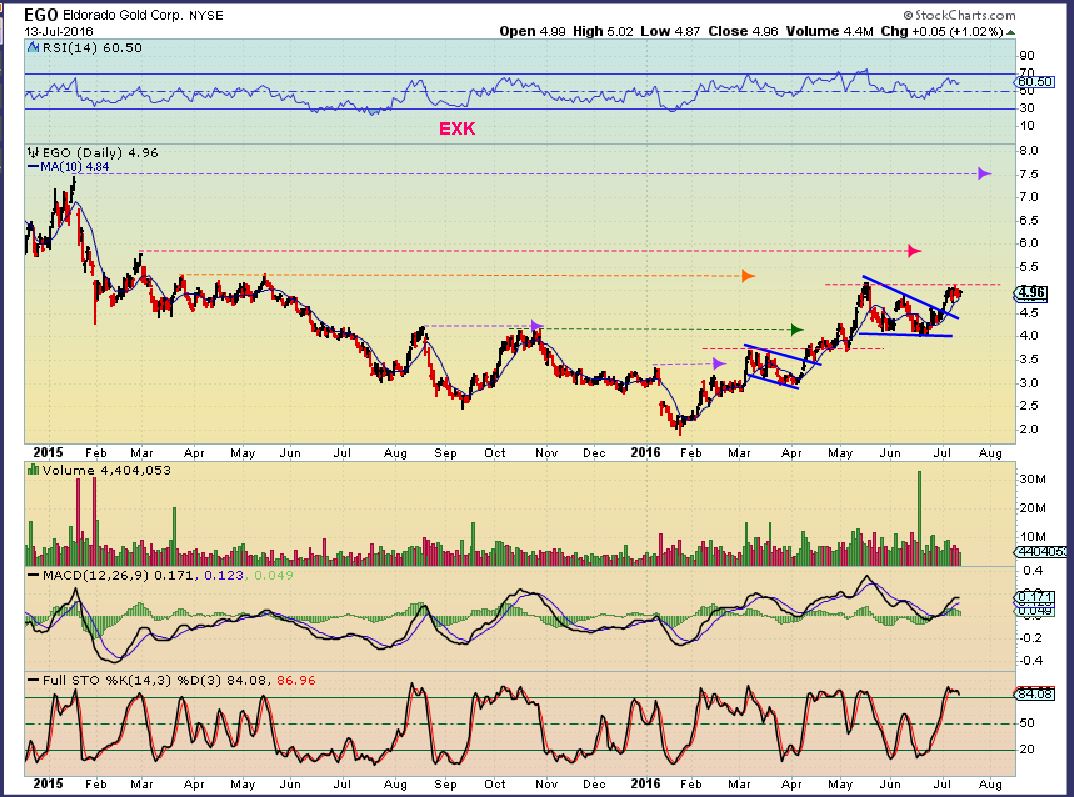
Task: Click the orange arrowhead near the 5.5 level
Action: click(748, 276)
